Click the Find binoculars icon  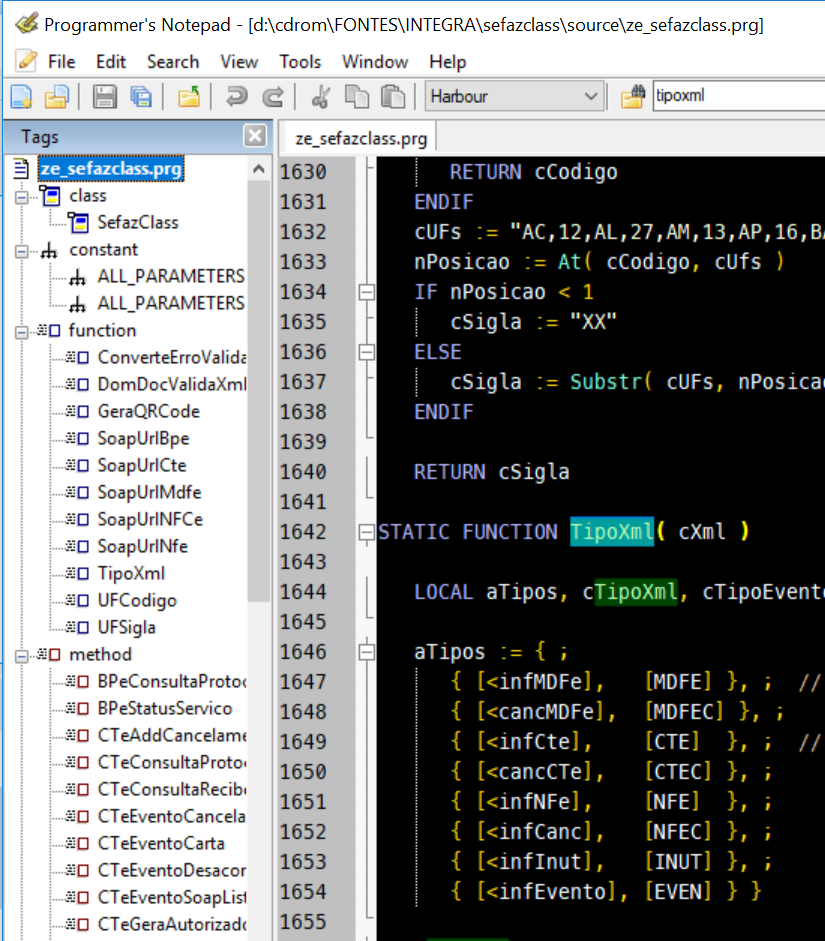point(632,97)
